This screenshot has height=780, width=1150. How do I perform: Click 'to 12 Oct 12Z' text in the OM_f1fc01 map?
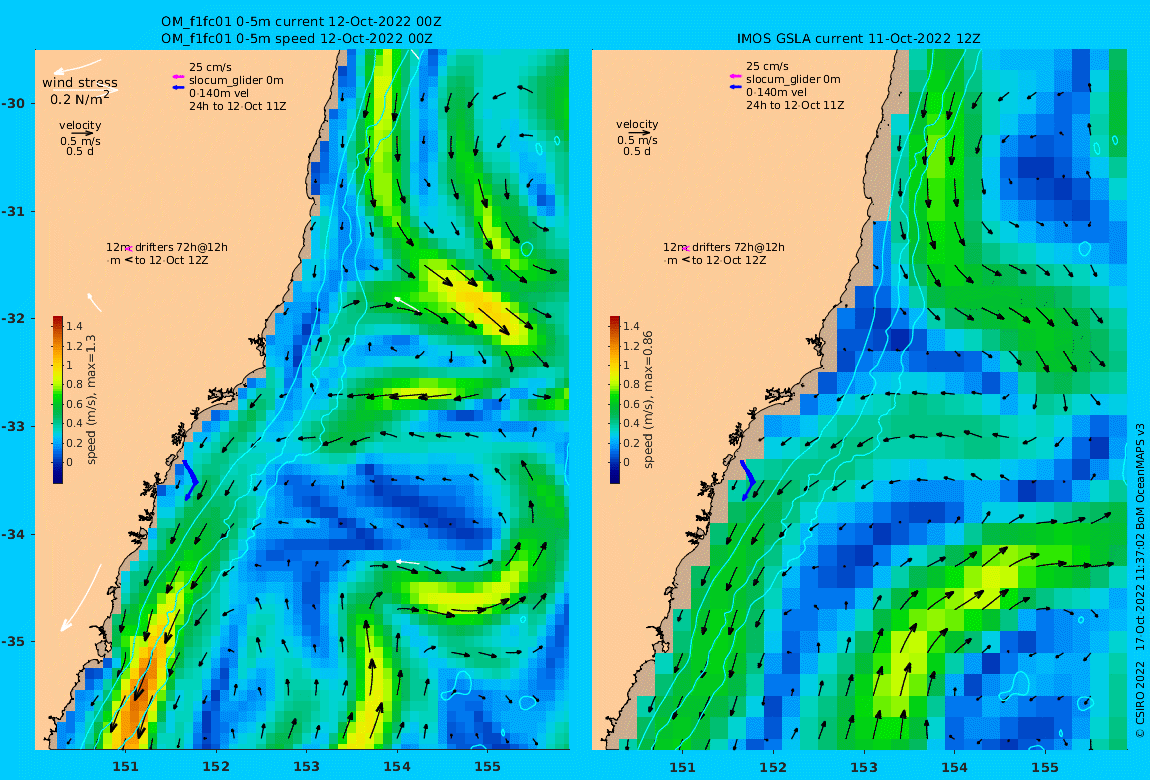tap(172, 260)
